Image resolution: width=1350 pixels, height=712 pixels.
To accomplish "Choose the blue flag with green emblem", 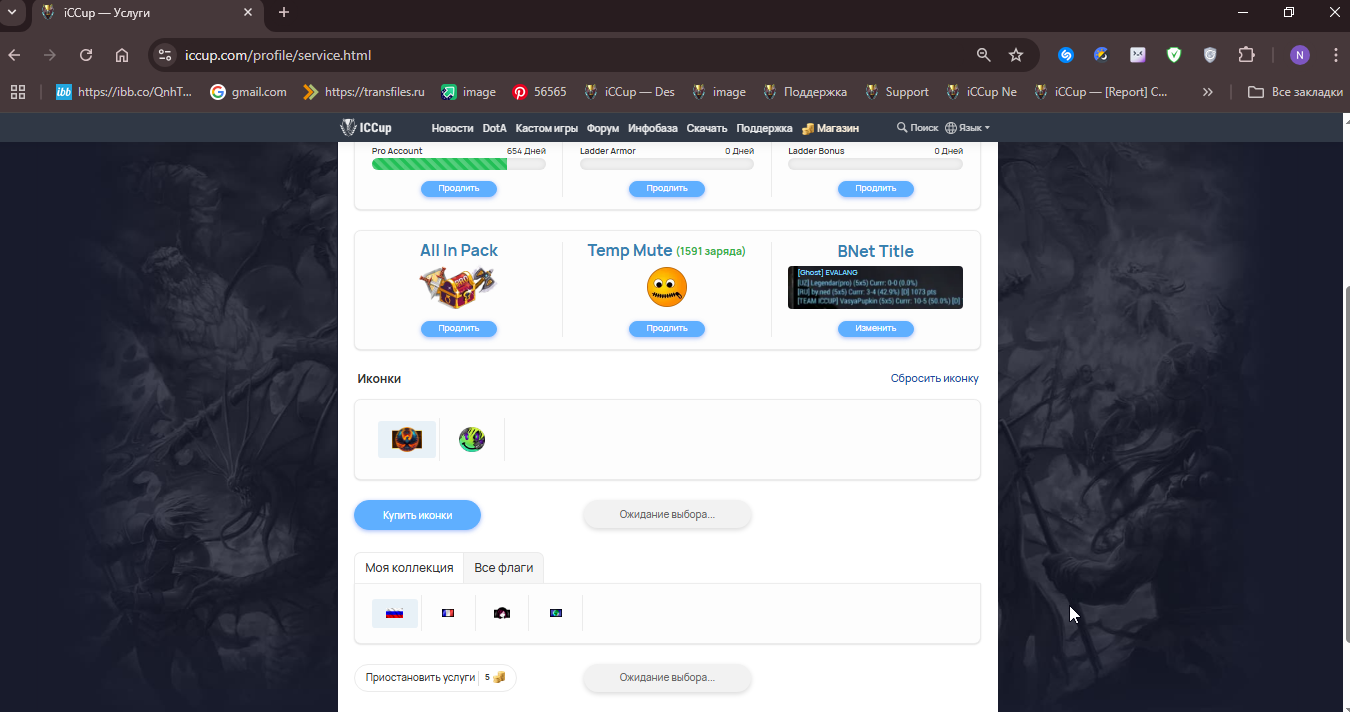I will [556, 613].
